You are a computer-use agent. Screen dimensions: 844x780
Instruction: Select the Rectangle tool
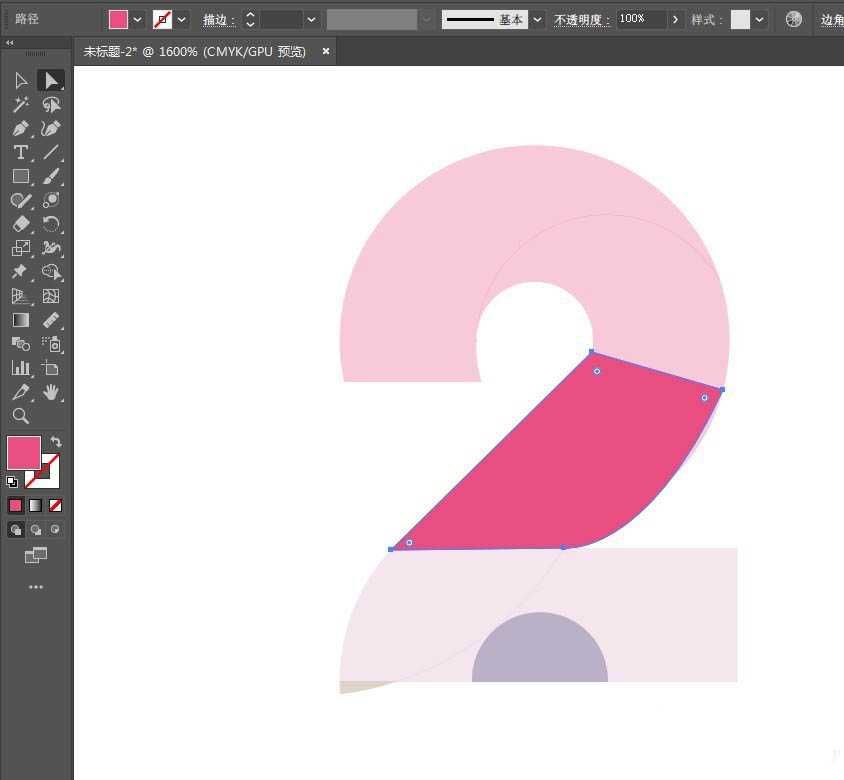pyautogui.click(x=20, y=176)
